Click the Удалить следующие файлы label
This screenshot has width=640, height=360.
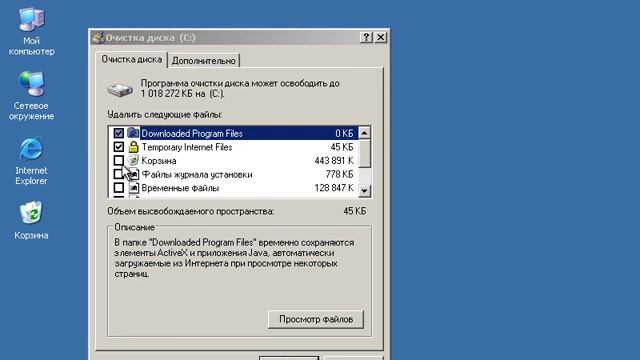pos(165,115)
